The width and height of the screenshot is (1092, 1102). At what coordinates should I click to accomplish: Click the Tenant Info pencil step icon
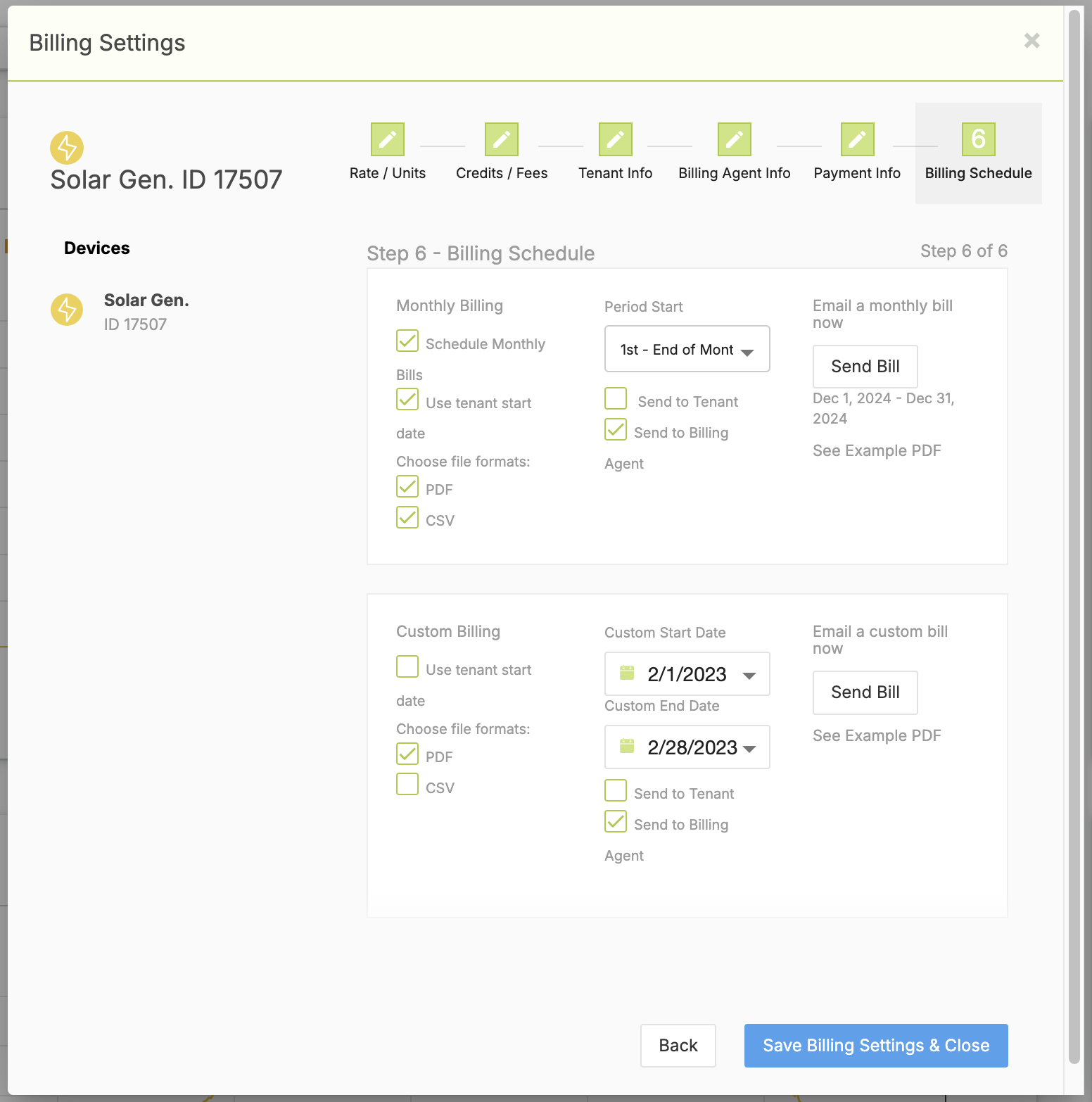click(616, 139)
